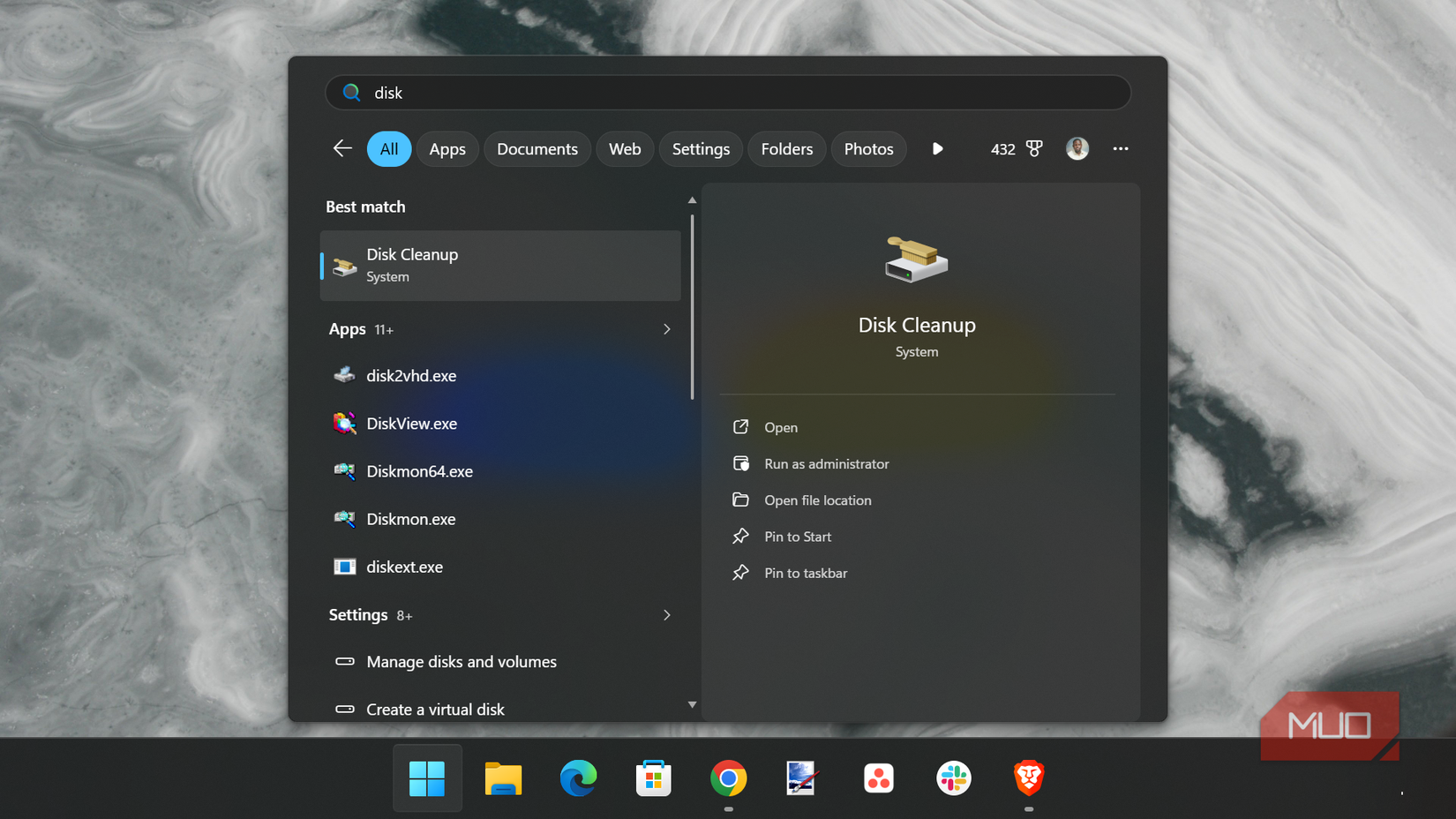Launch Brave browser from the taskbar
The image size is (1456, 819).
coord(1029,778)
